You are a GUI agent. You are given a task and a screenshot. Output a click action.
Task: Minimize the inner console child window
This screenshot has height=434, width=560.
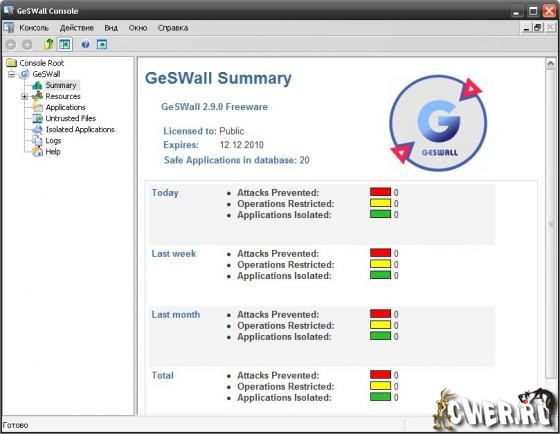click(526, 28)
